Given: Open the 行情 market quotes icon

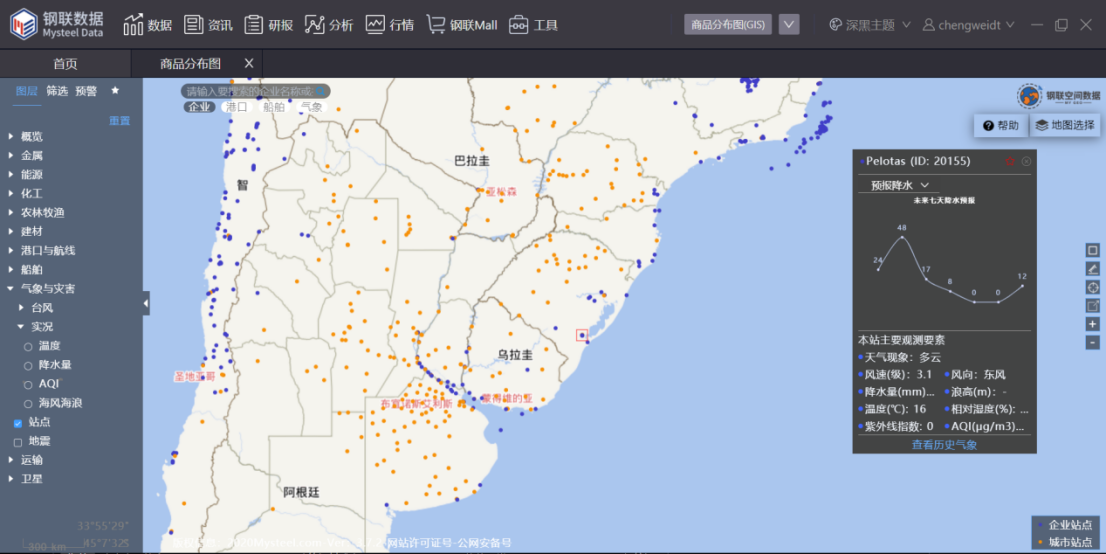Looking at the screenshot, I should 375,25.
